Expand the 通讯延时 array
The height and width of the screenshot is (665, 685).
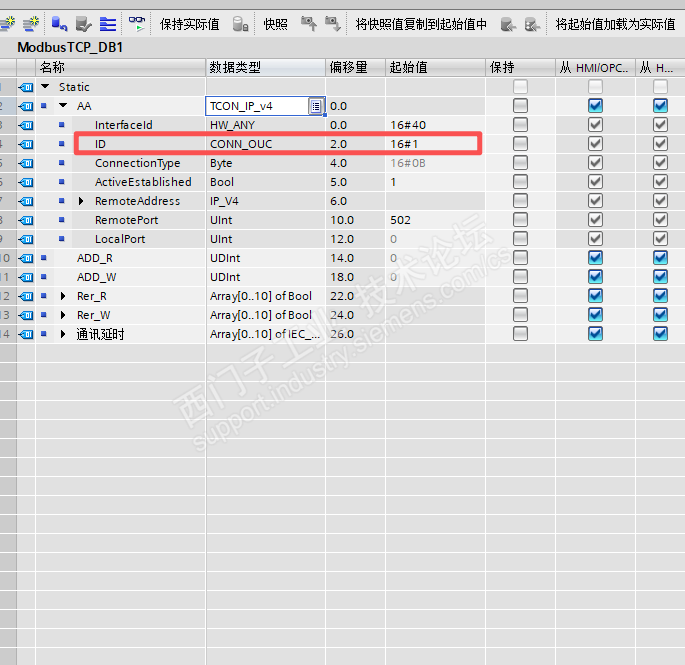coord(63,334)
